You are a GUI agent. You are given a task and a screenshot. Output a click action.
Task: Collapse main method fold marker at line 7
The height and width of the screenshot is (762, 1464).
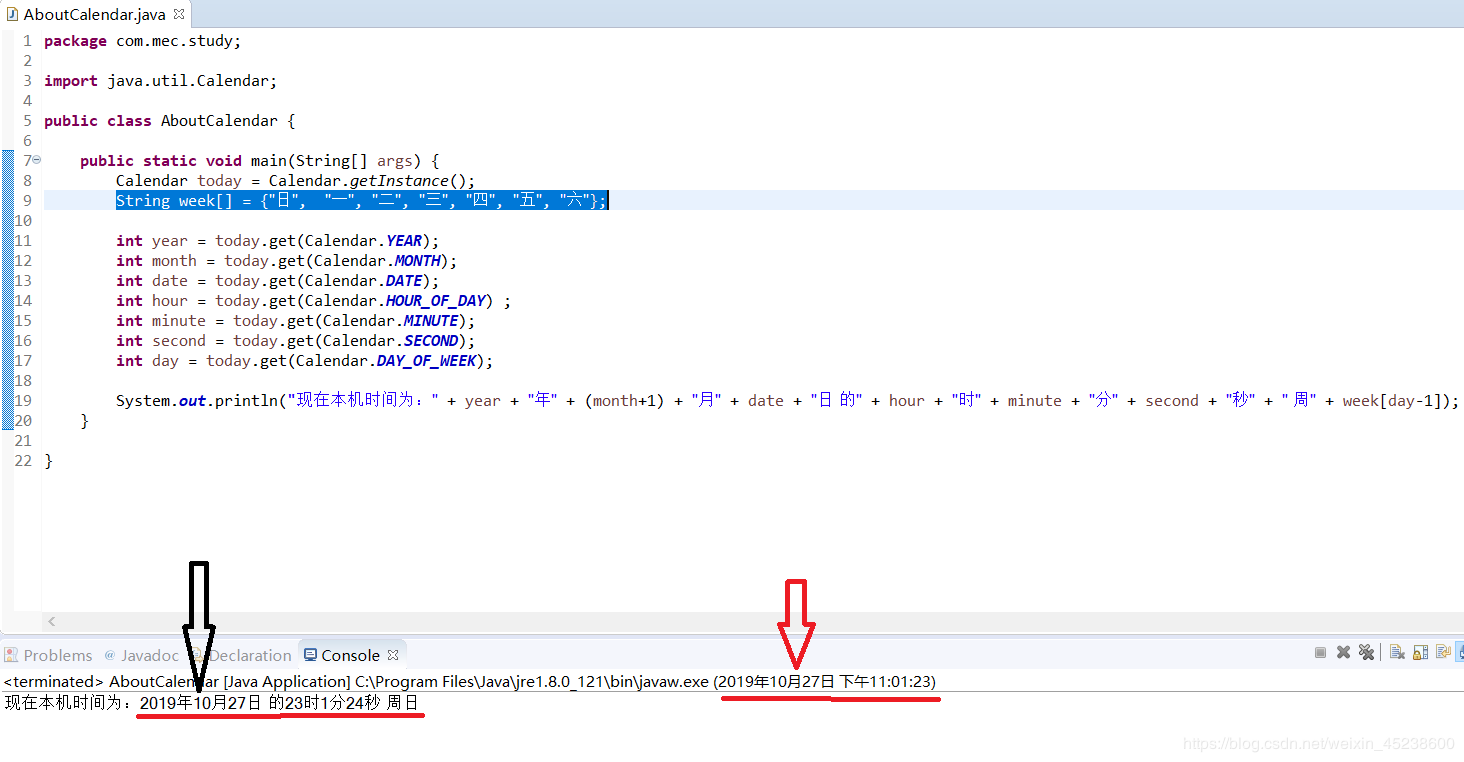click(36, 160)
